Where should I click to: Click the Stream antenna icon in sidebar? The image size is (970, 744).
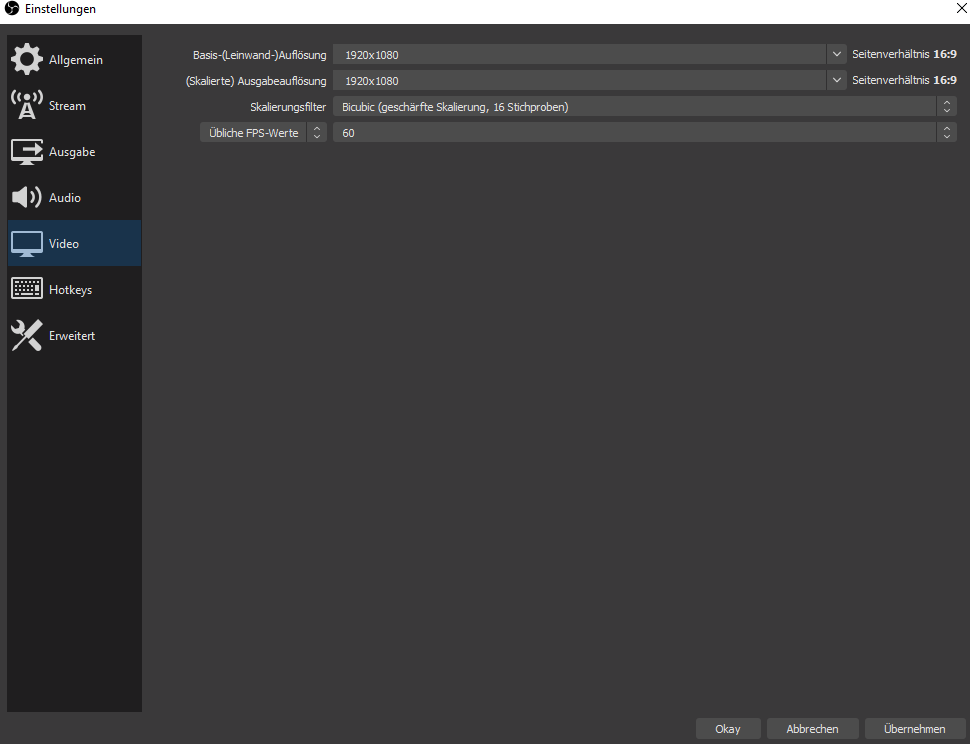click(x=27, y=105)
